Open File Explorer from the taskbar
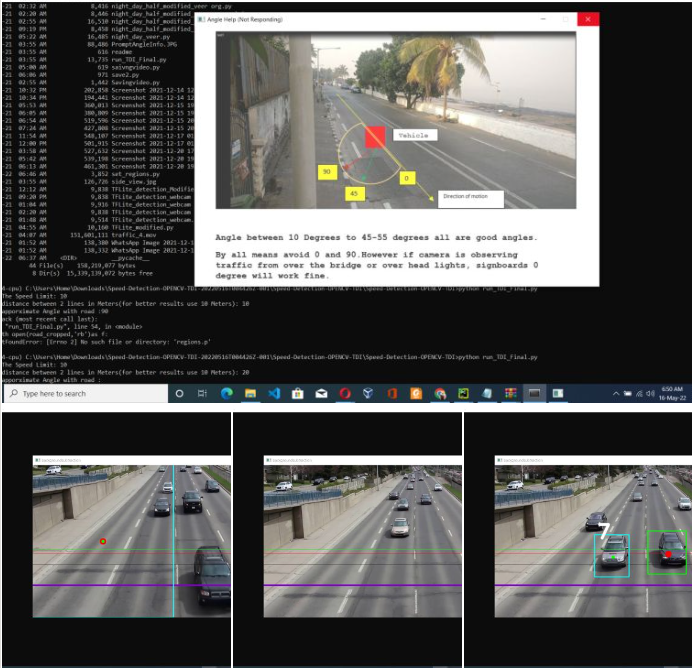 pyautogui.click(x=250, y=393)
